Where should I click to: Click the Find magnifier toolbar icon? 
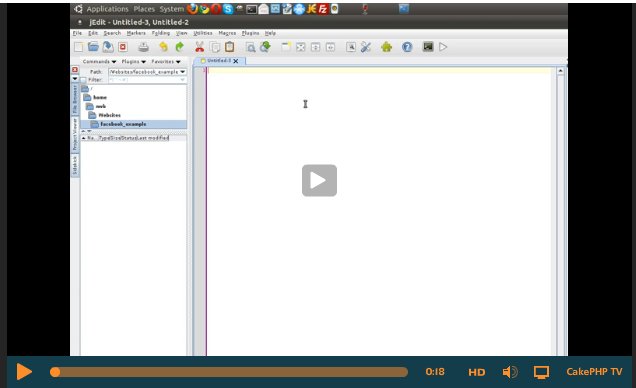pos(251,47)
